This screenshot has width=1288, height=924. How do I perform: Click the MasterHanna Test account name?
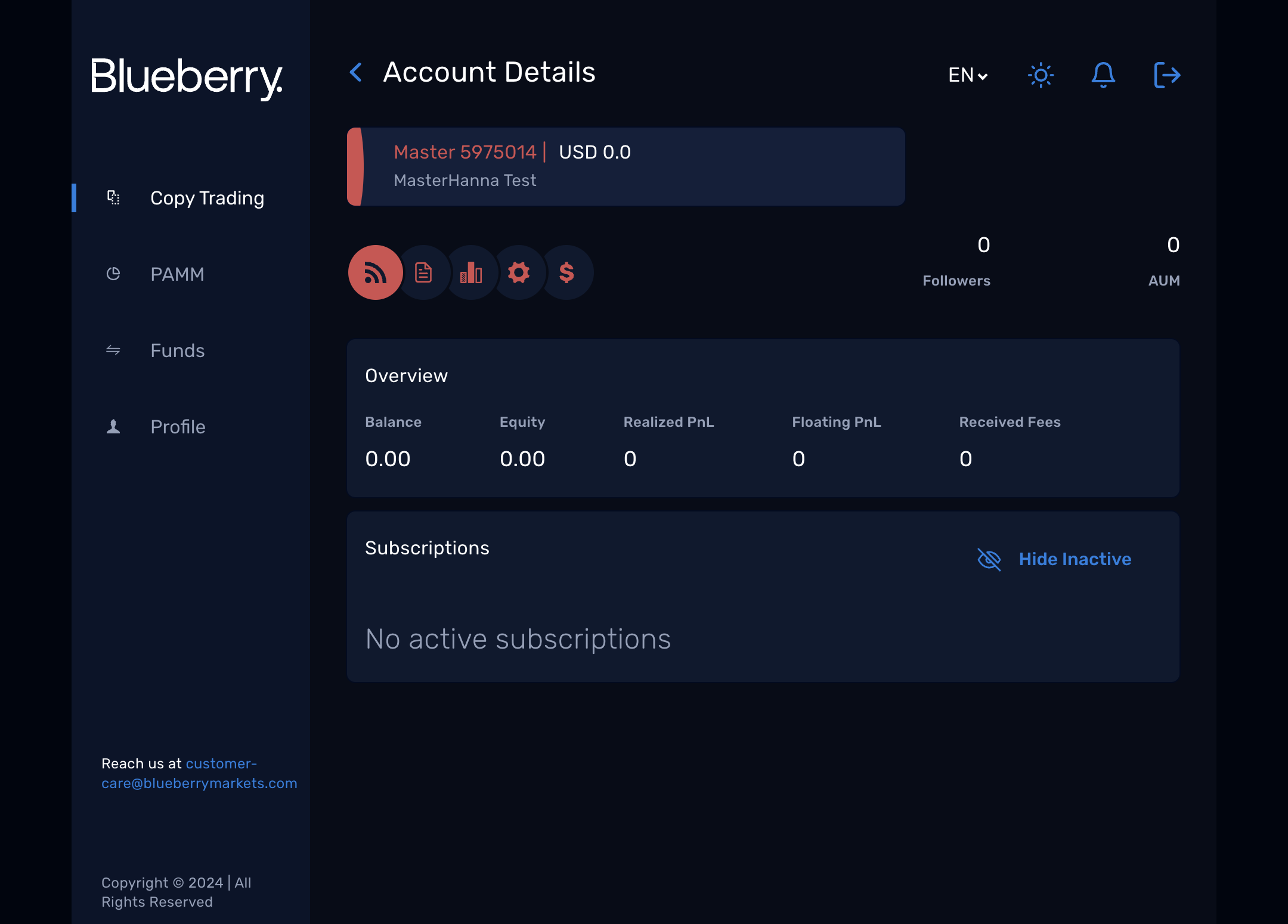coord(465,180)
